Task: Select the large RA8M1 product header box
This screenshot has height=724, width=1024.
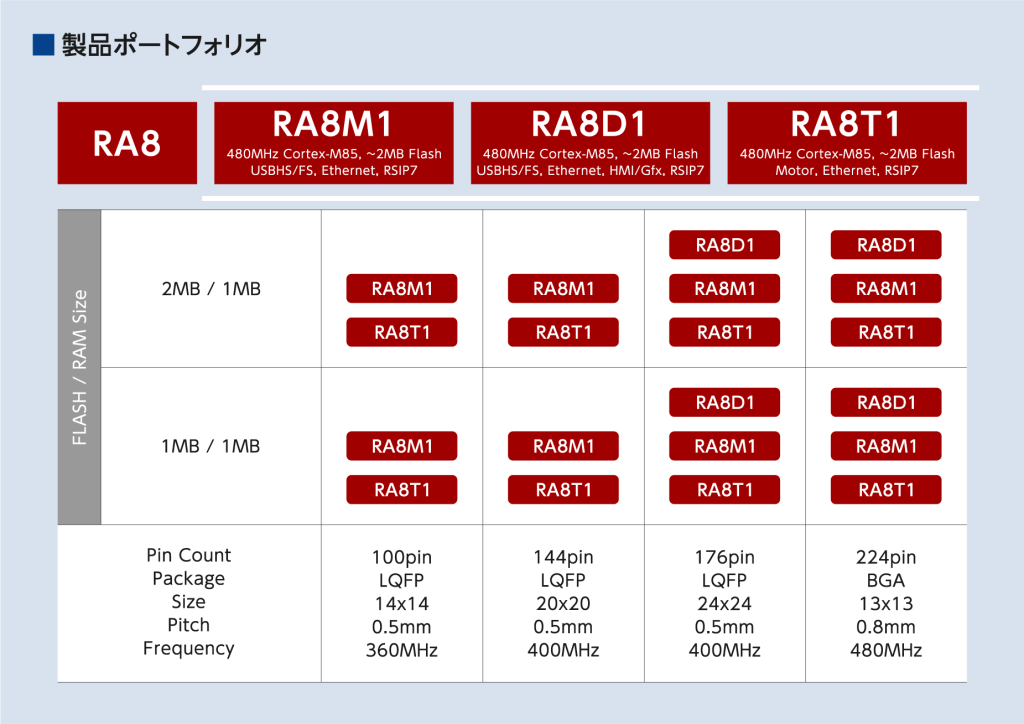Action: point(334,143)
